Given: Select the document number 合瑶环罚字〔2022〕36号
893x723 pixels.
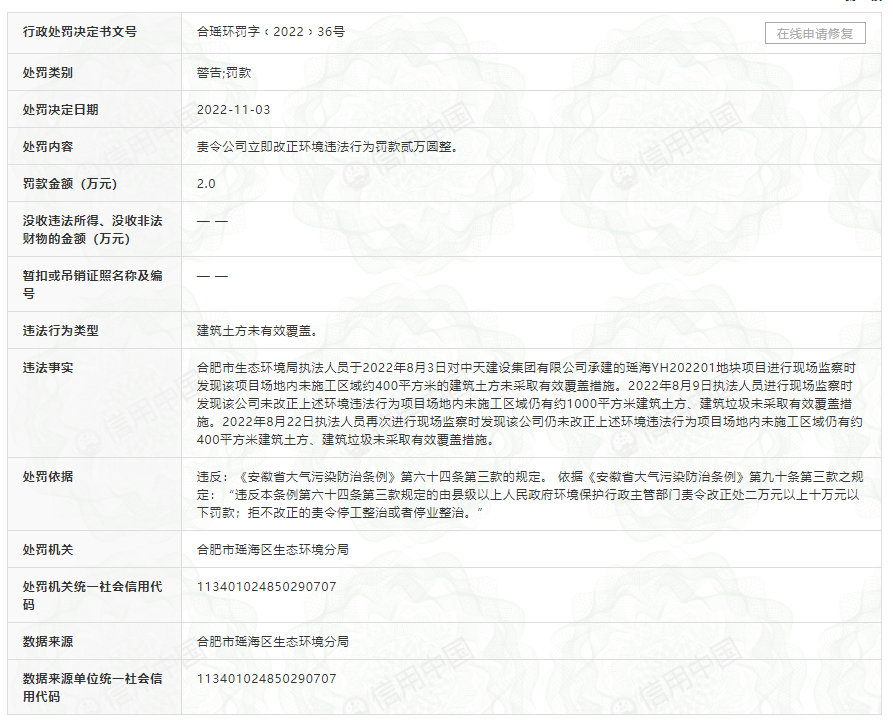Looking at the screenshot, I should pyautogui.click(x=271, y=32).
